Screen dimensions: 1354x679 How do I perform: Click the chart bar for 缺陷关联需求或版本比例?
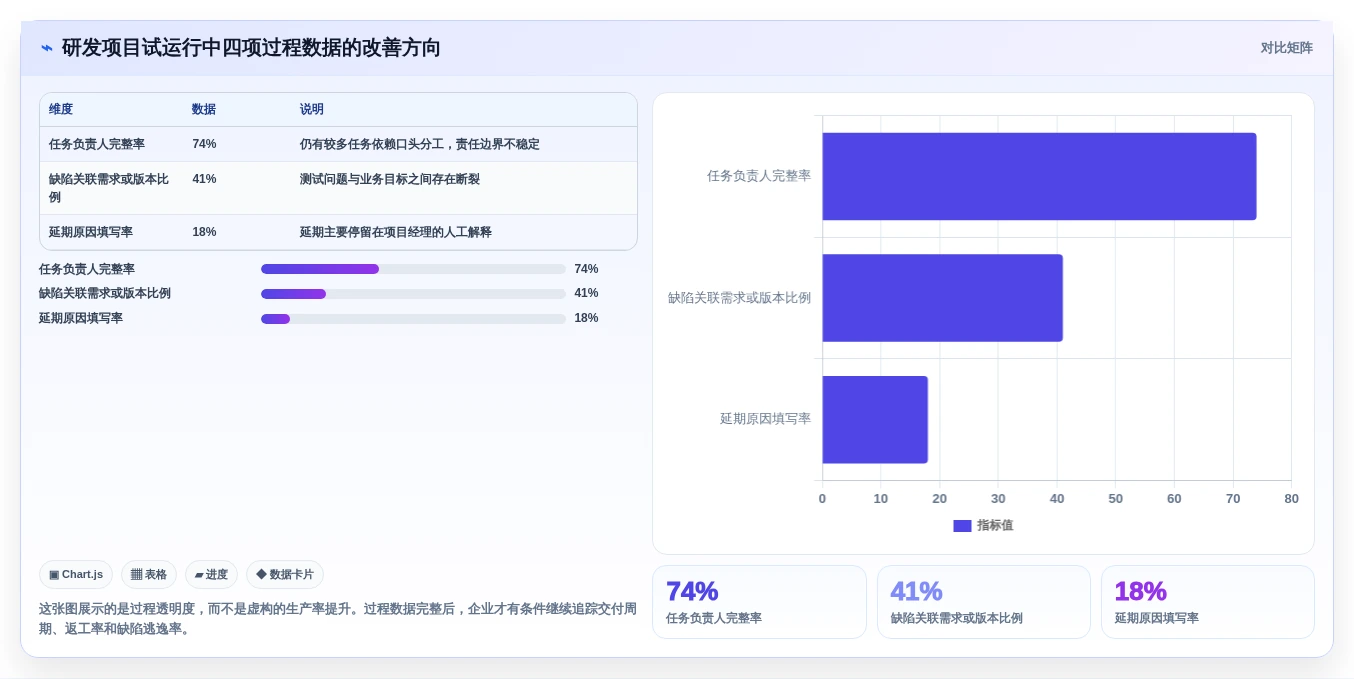942,298
